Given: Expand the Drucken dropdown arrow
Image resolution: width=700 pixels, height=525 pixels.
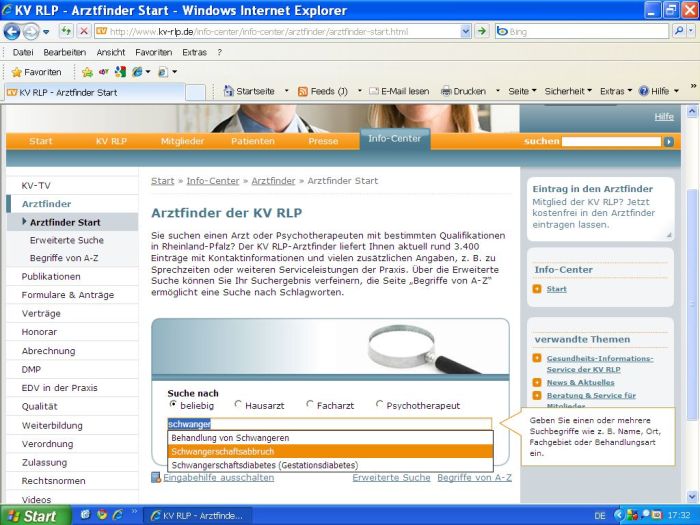Looking at the screenshot, I should tap(498, 91).
